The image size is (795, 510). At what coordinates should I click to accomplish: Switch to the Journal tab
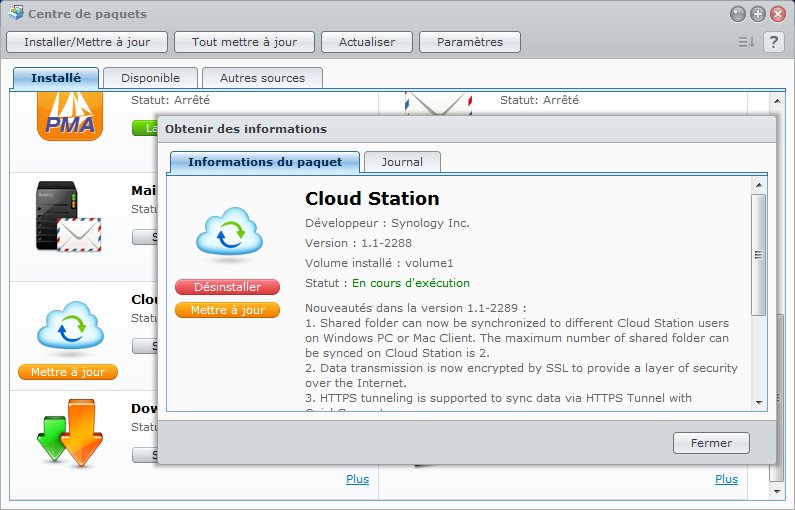(x=402, y=162)
